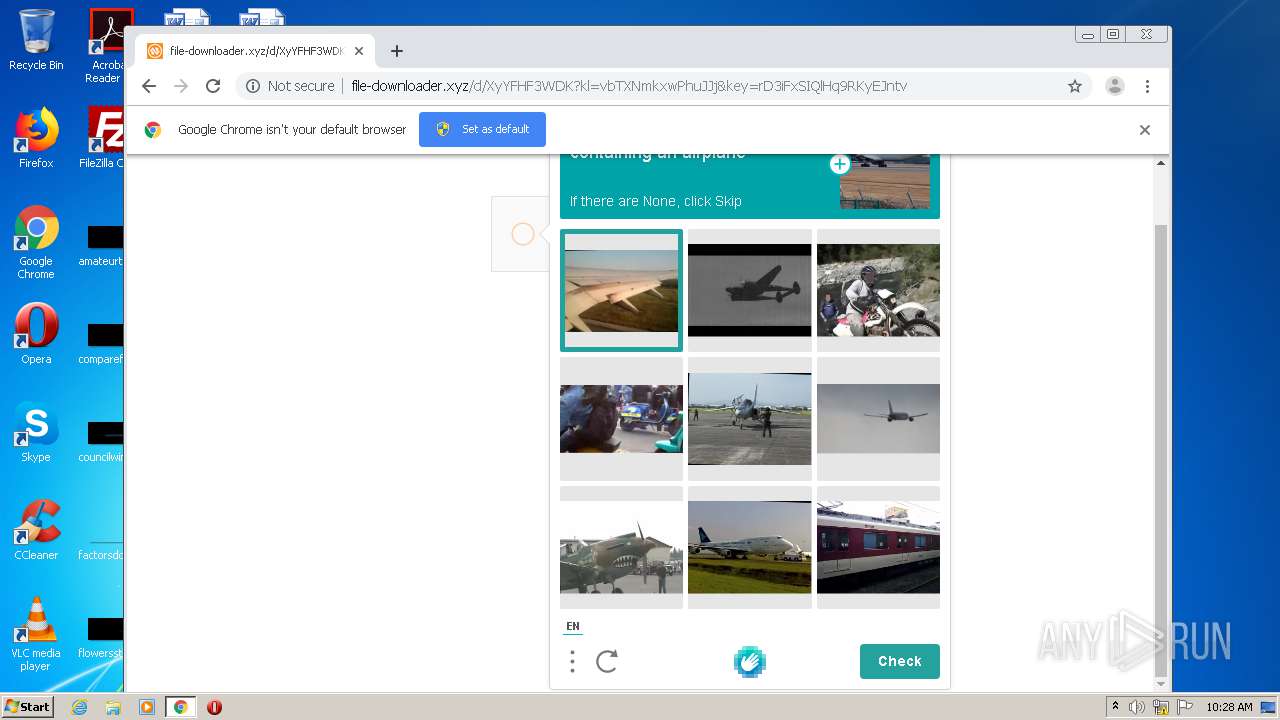Open VLC media player shortcut

(36, 634)
